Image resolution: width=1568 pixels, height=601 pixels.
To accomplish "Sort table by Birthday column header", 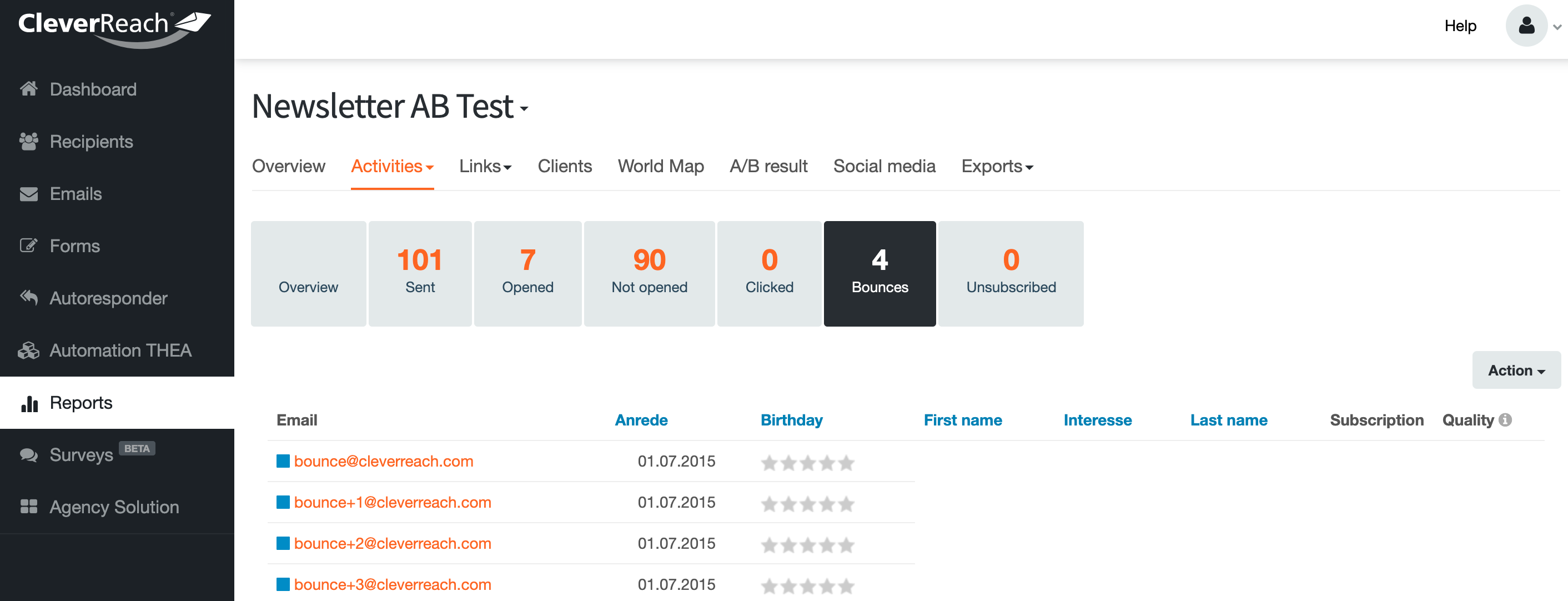I will pos(791,419).
